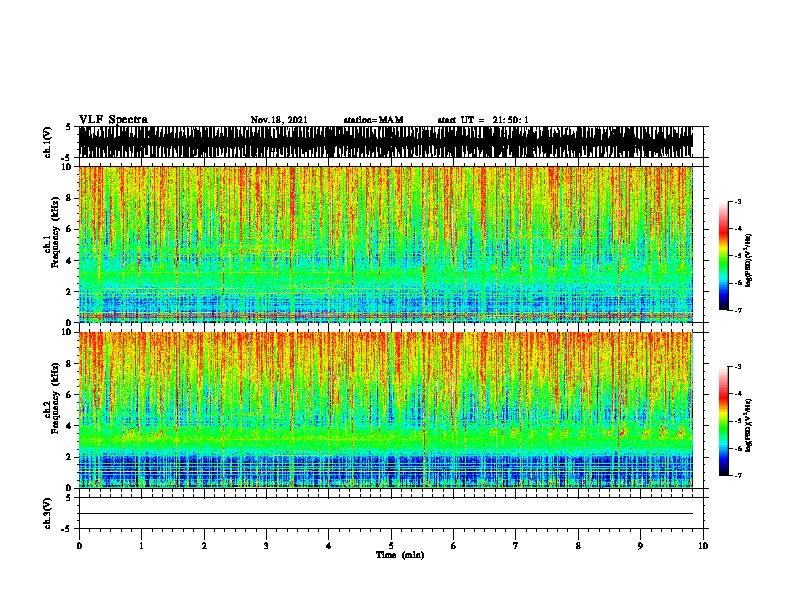
Task: Click inside the ch.2 spectrogram panel
Action: coord(386,410)
